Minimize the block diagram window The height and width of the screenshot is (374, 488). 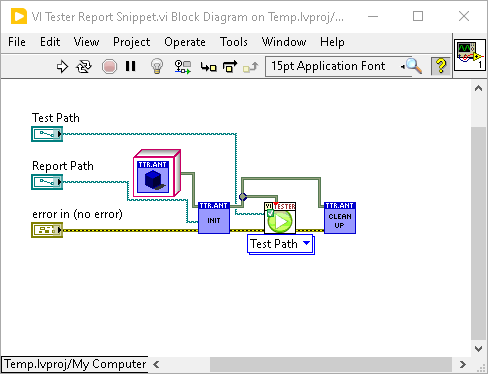pyautogui.click(x=373, y=16)
